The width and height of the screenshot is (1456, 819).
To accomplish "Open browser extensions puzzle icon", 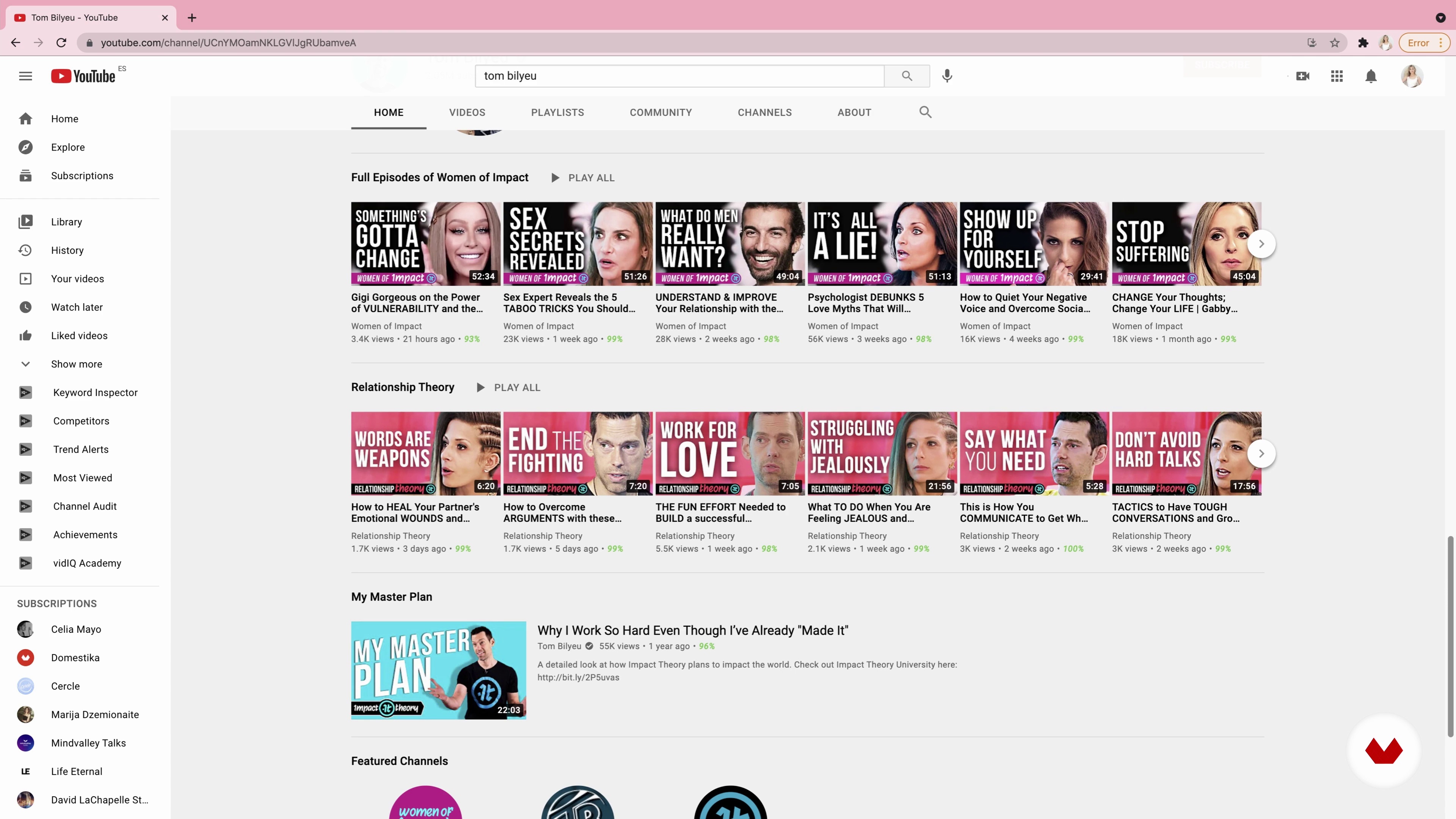I will click(1363, 43).
